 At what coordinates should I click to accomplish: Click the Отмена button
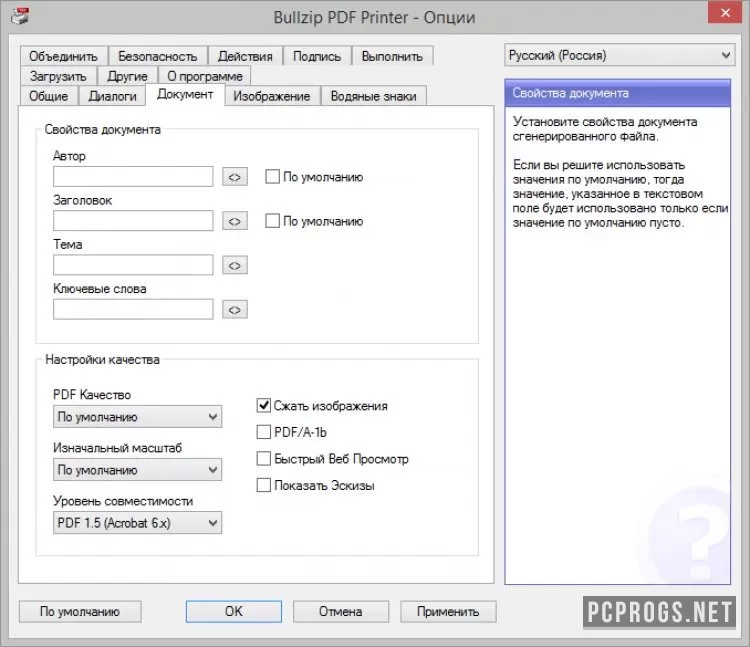[x=341, y=612]
